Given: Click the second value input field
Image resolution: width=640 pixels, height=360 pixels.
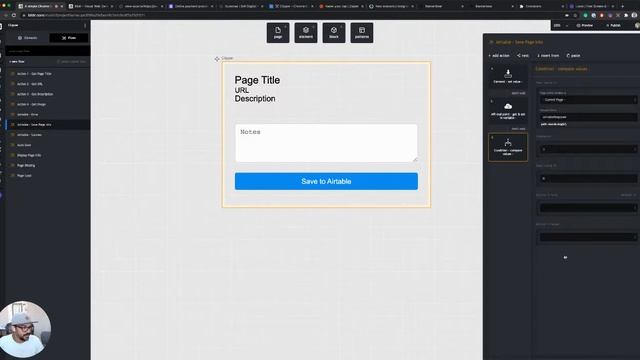Looking at the screenshot, I should click(588, 178).
